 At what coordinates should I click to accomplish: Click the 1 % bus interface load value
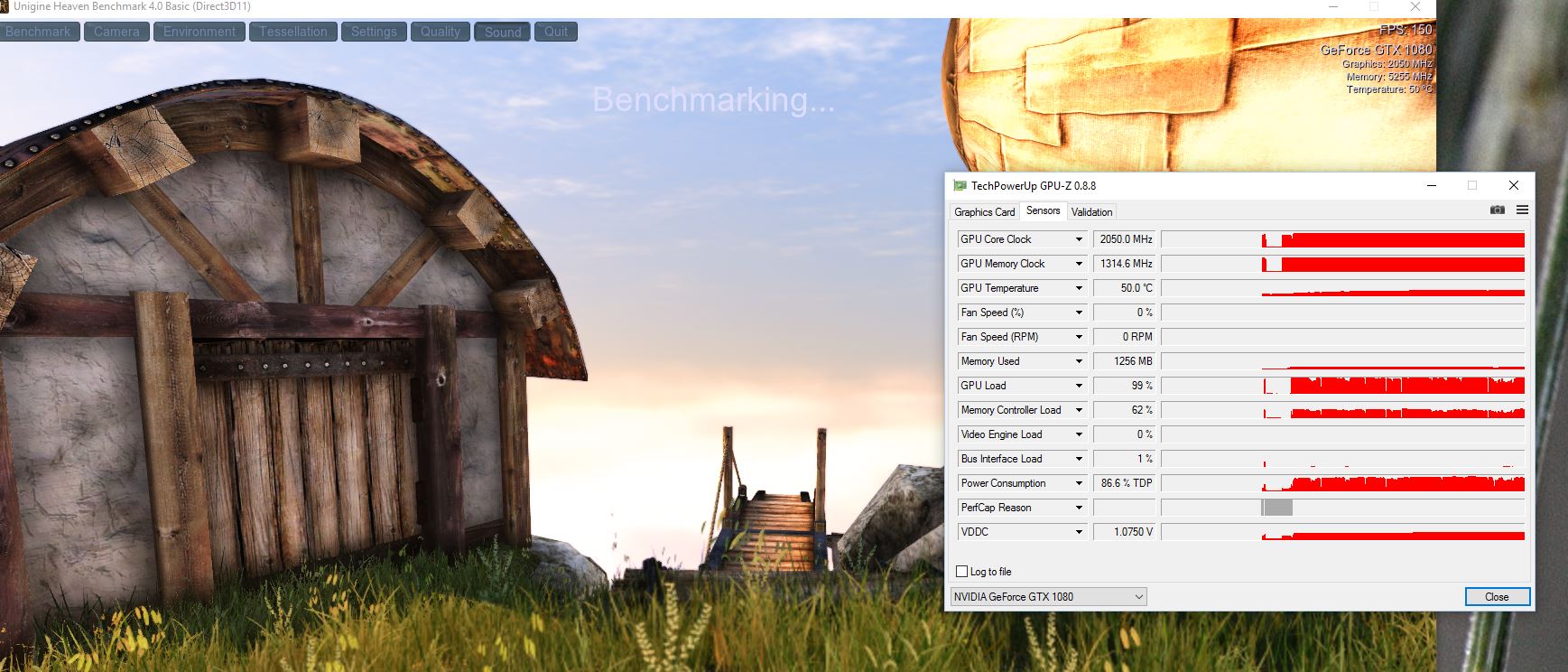click(1125, 459)
